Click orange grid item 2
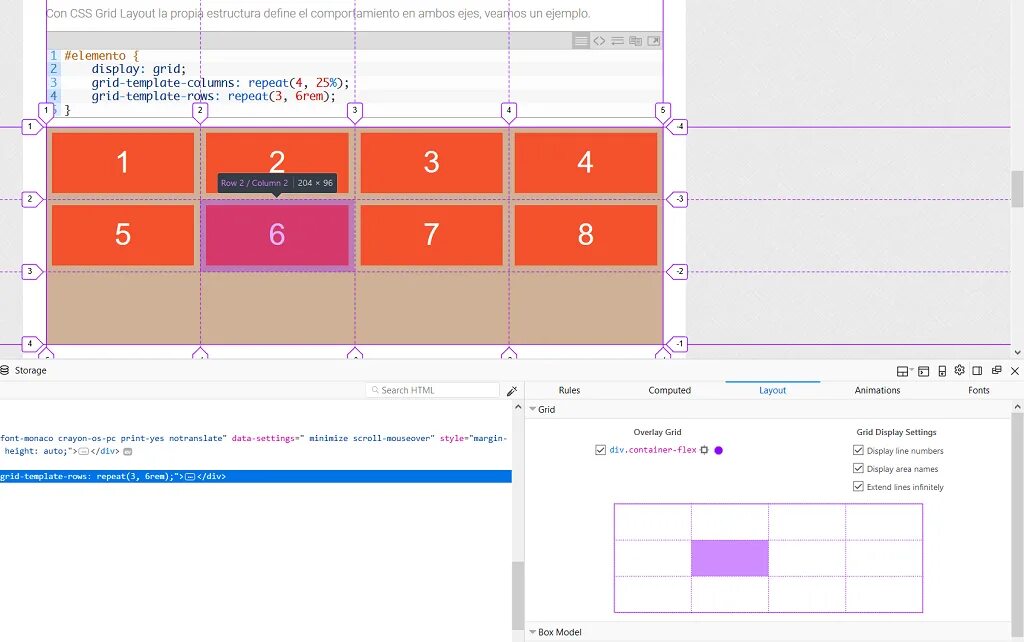 [277, 163]
